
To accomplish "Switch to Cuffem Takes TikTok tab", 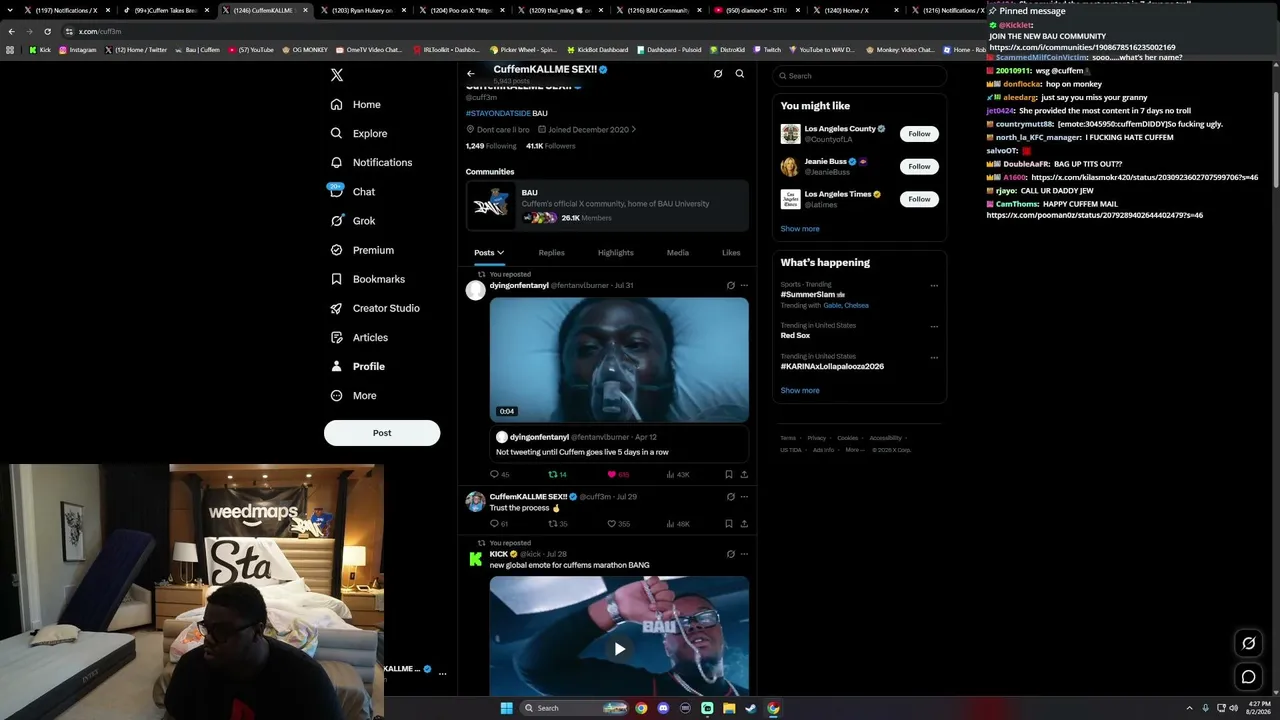I will click(166, 10).
